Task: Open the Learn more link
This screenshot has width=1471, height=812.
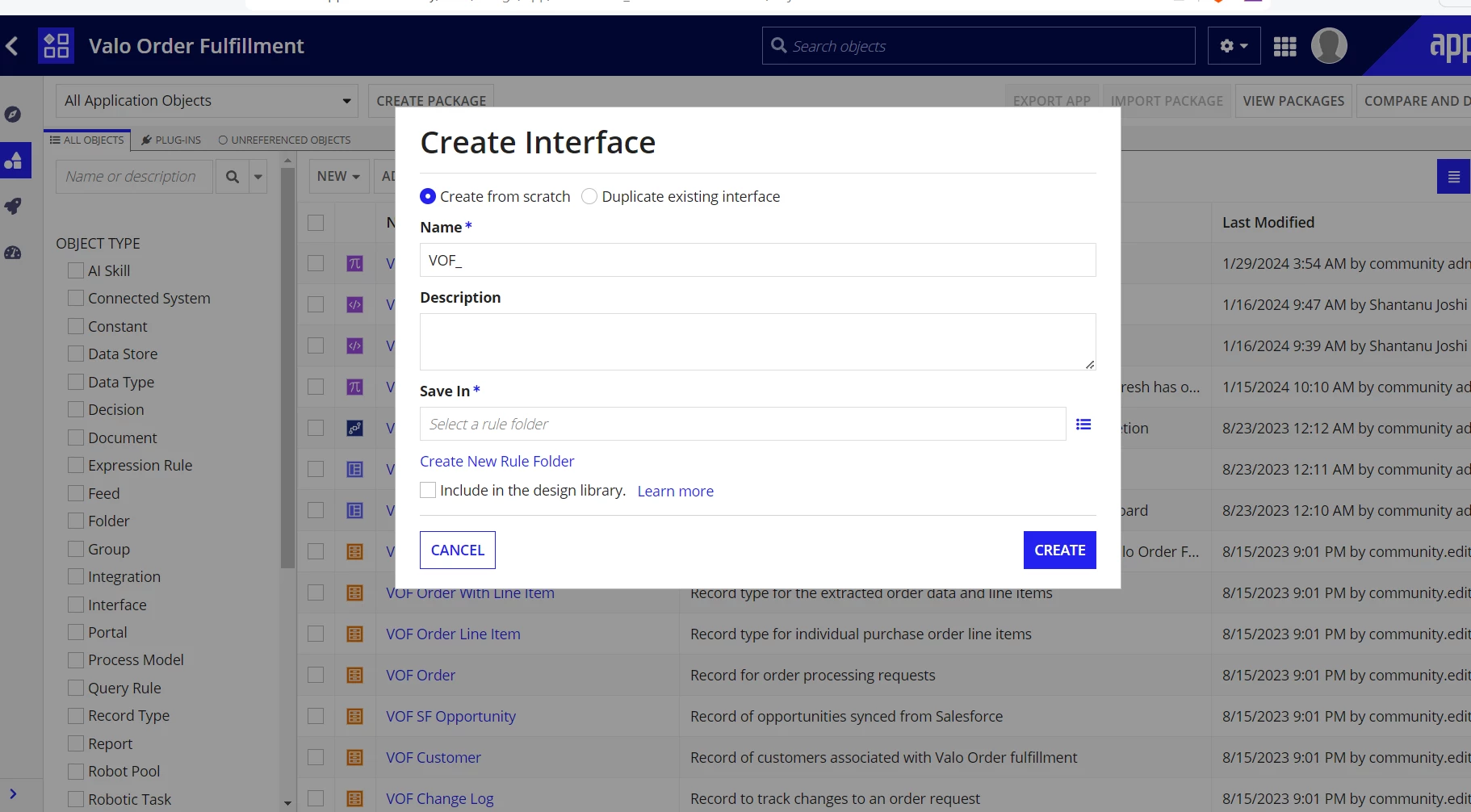Action: pyautogui.click(x=676, y=491)
